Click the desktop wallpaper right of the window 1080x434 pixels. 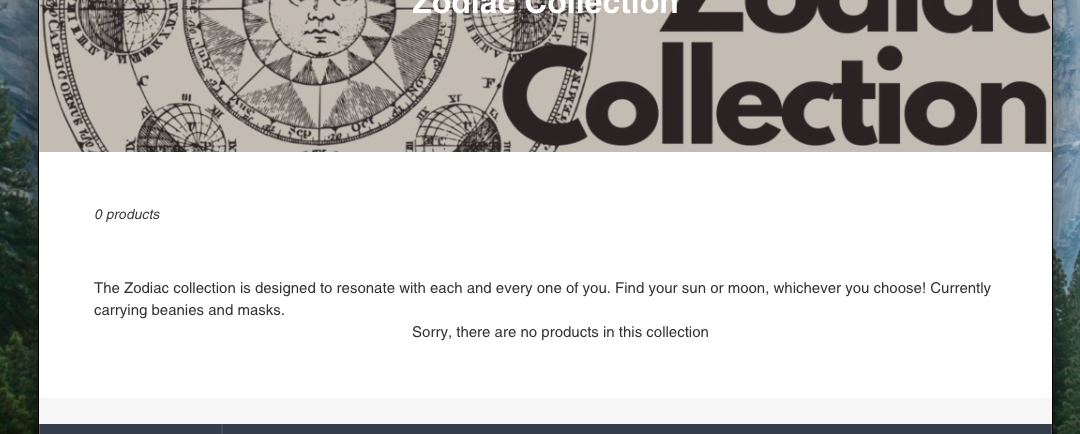coord(1066,217)
